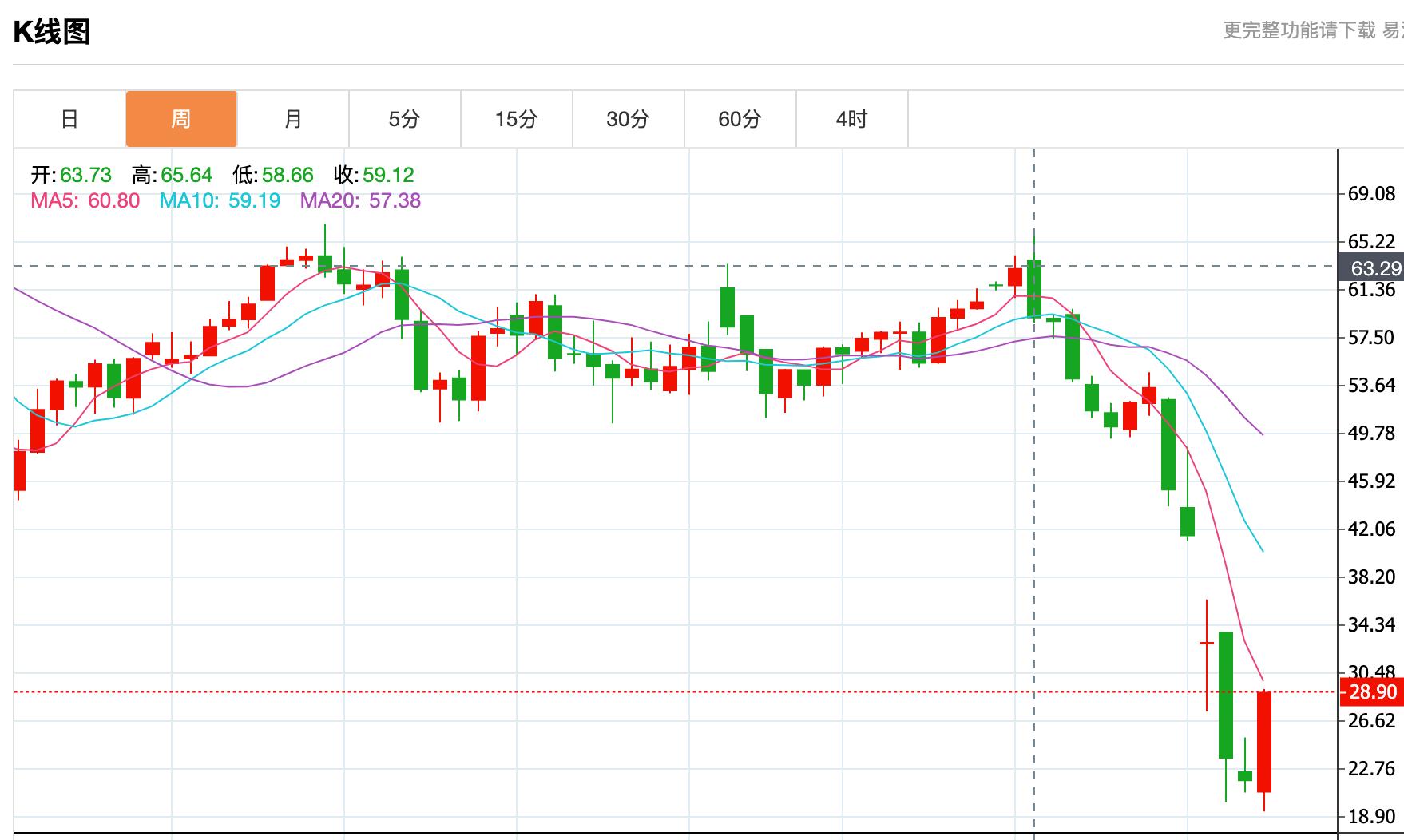Click the MA20: 57.38 indicator label

click(360, 200)
